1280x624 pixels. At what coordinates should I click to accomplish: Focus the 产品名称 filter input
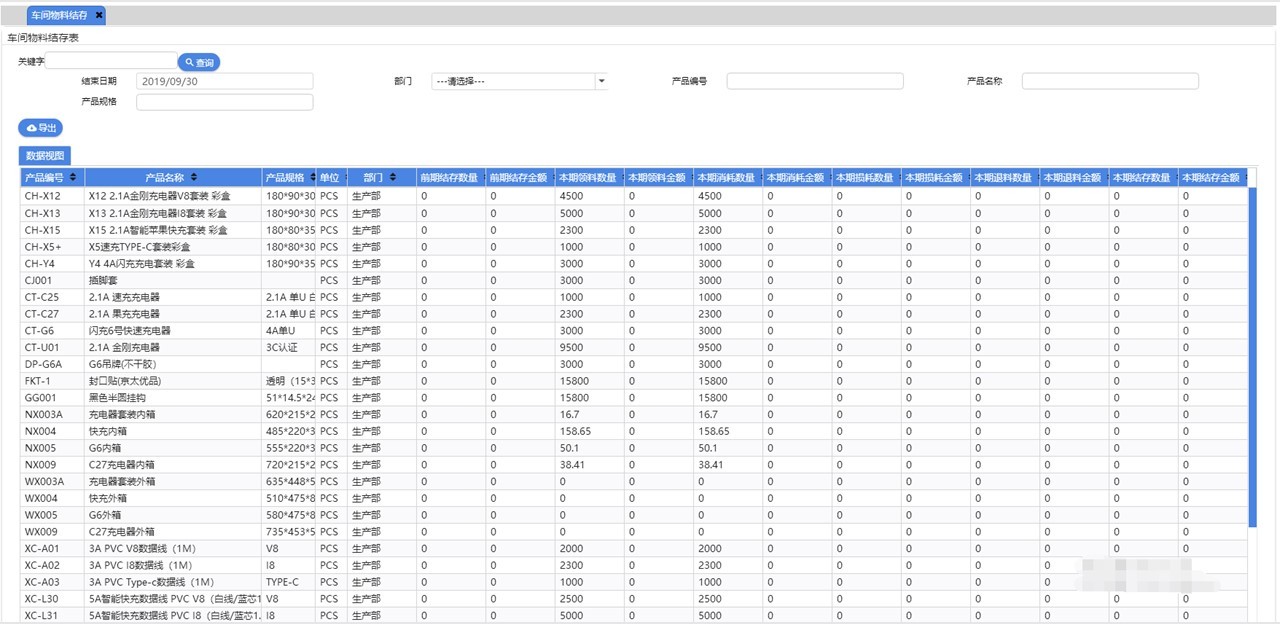(x=1109, y=81)
